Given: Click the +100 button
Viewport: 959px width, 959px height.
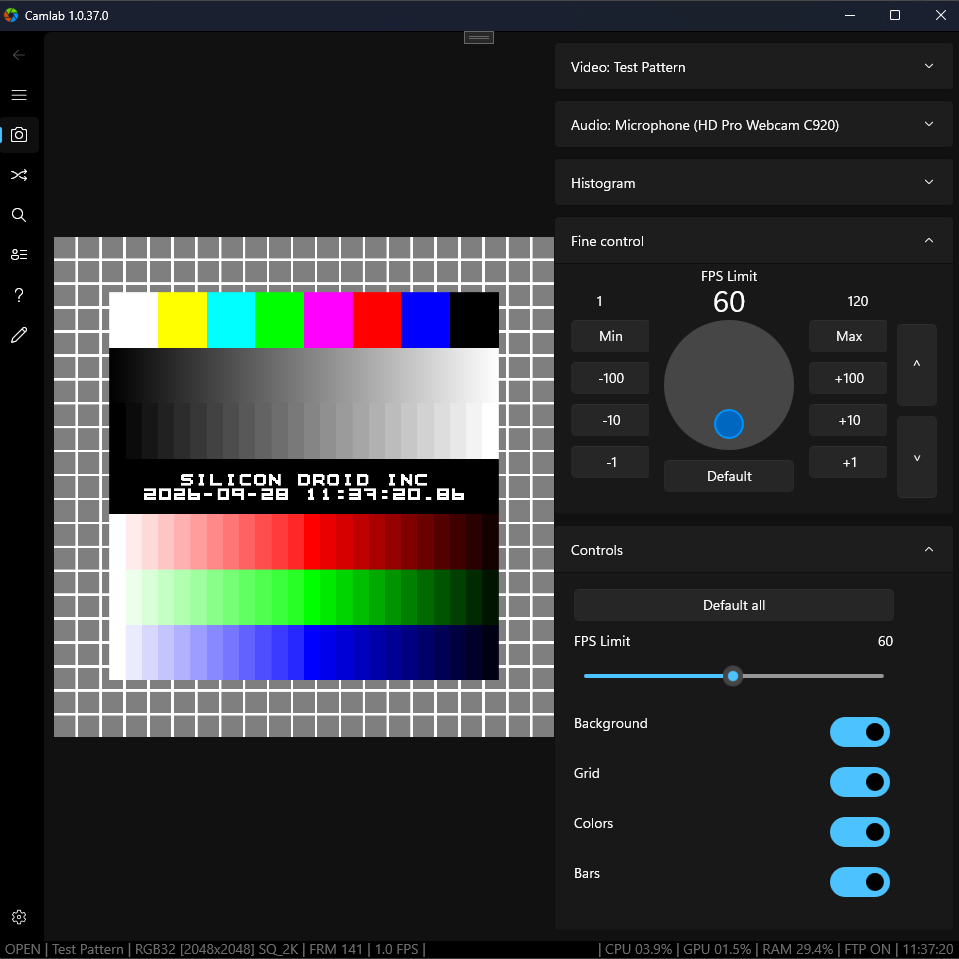Looking at the screenshot, I should [848, 378].
